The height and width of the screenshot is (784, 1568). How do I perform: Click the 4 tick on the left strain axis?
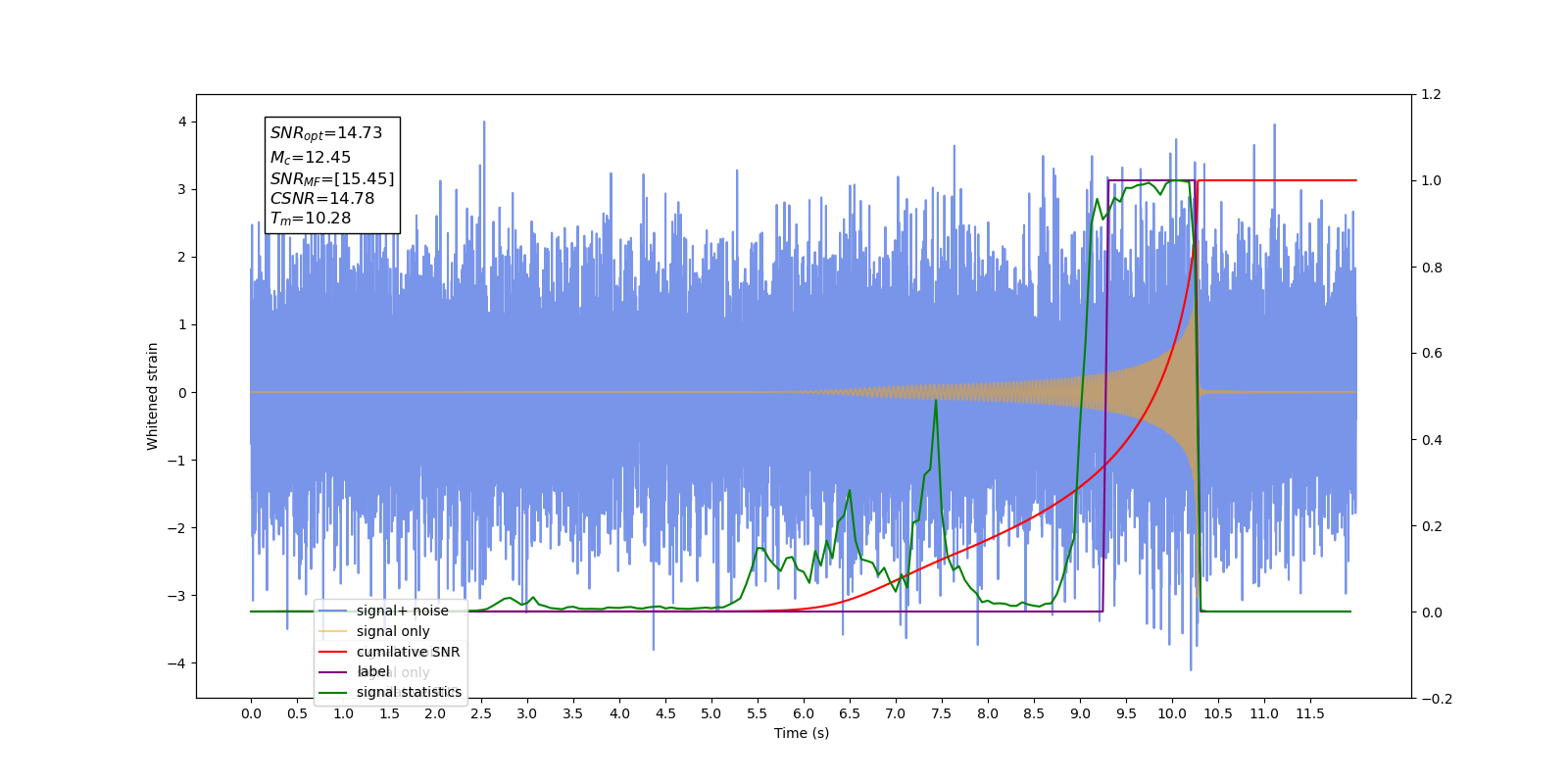pyautogui.click(x=182, y=122)
